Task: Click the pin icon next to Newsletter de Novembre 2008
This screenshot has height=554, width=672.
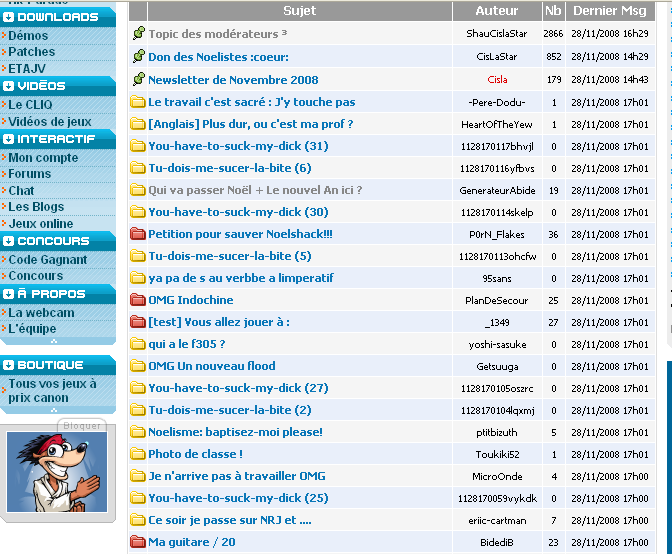Action: (138, 80)
